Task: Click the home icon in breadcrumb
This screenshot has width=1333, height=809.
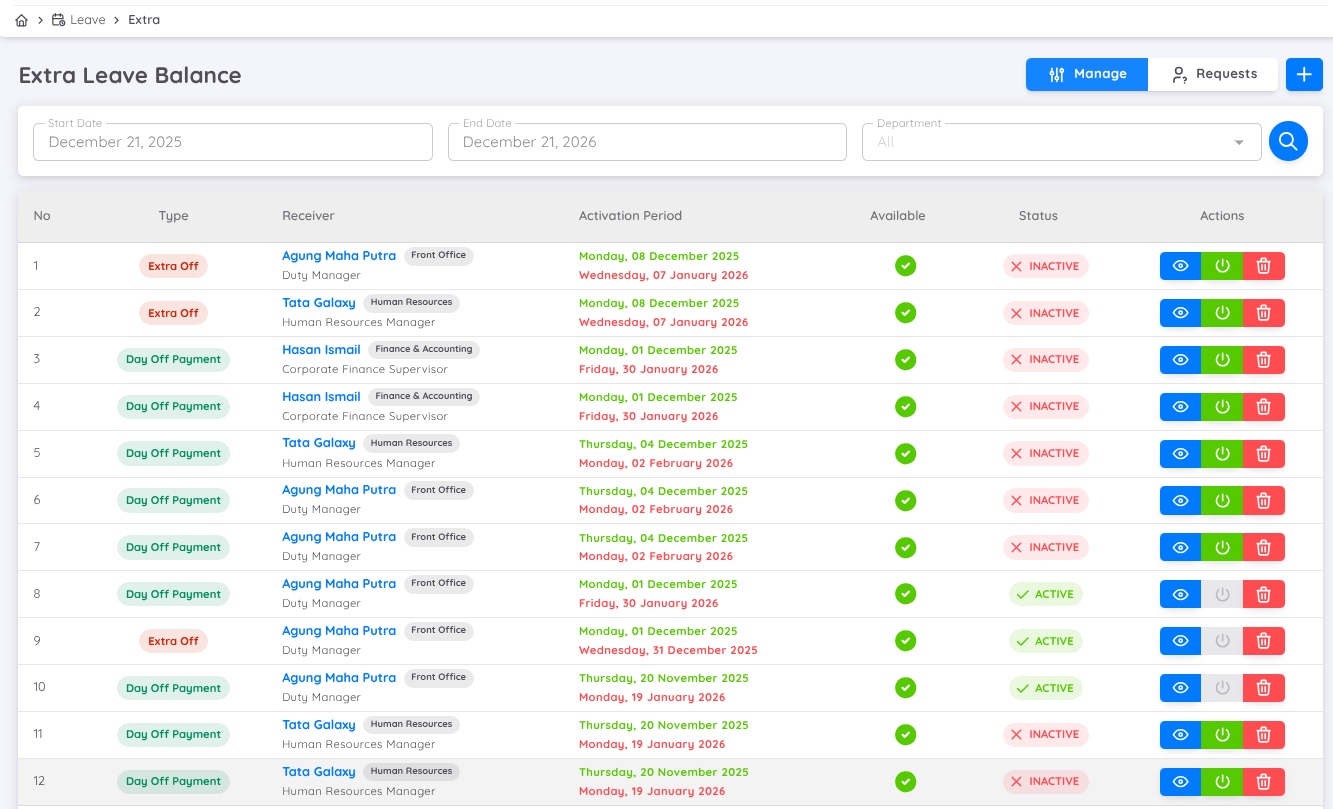Action: (x=22, y=20)
